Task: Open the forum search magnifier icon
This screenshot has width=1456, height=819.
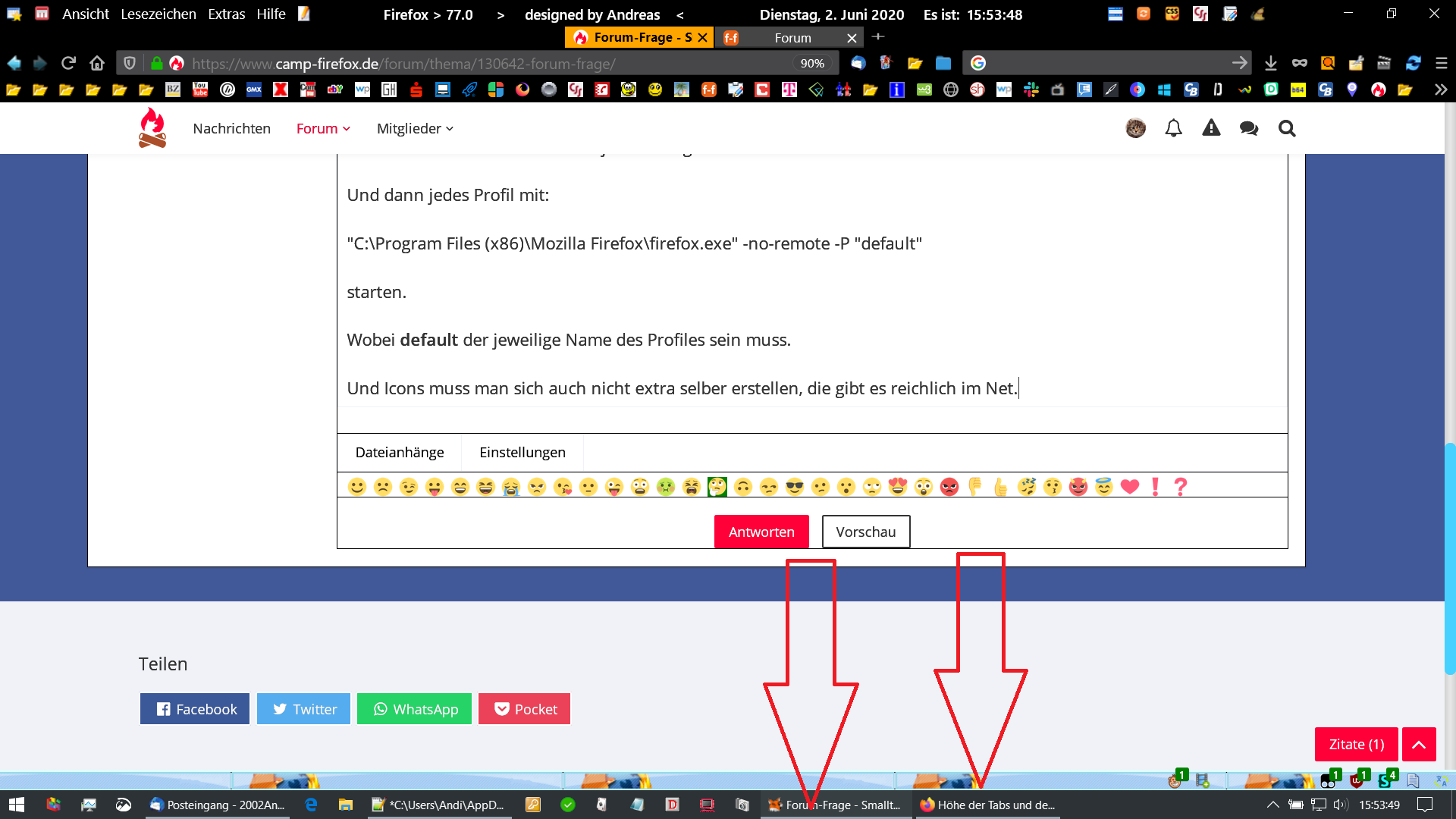Action: point(1287,128)
